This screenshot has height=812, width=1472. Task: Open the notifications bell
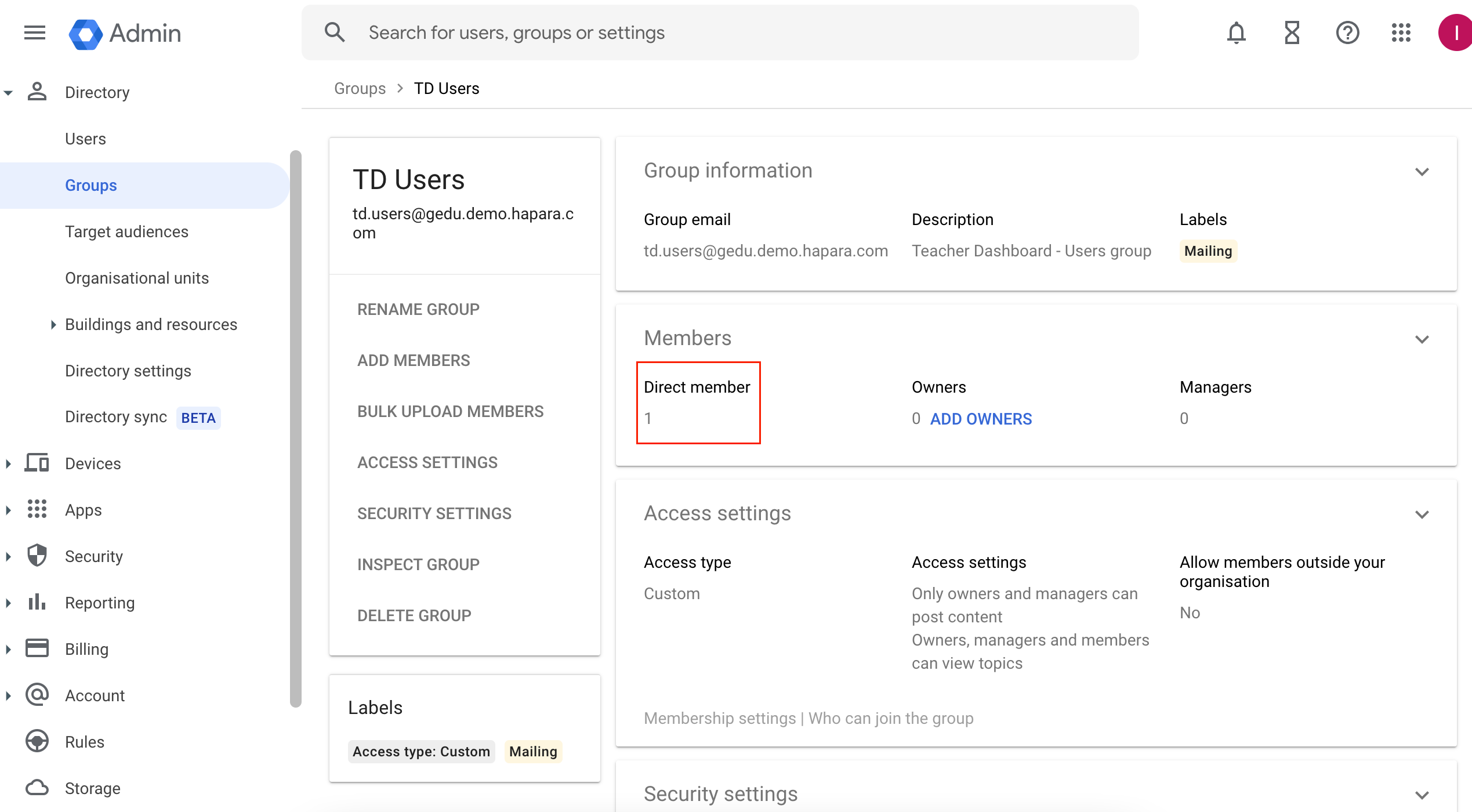point(1236,32)
